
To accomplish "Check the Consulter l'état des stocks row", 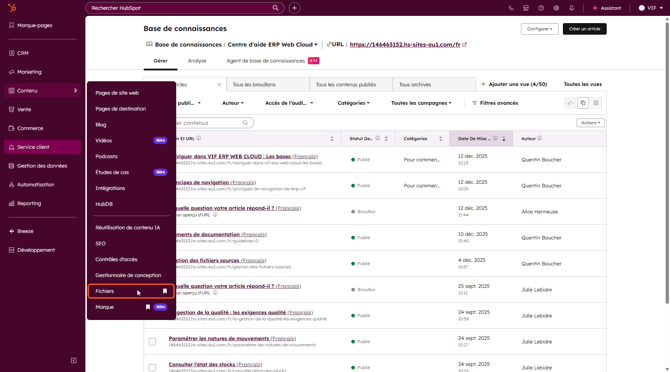I will 152,367.
